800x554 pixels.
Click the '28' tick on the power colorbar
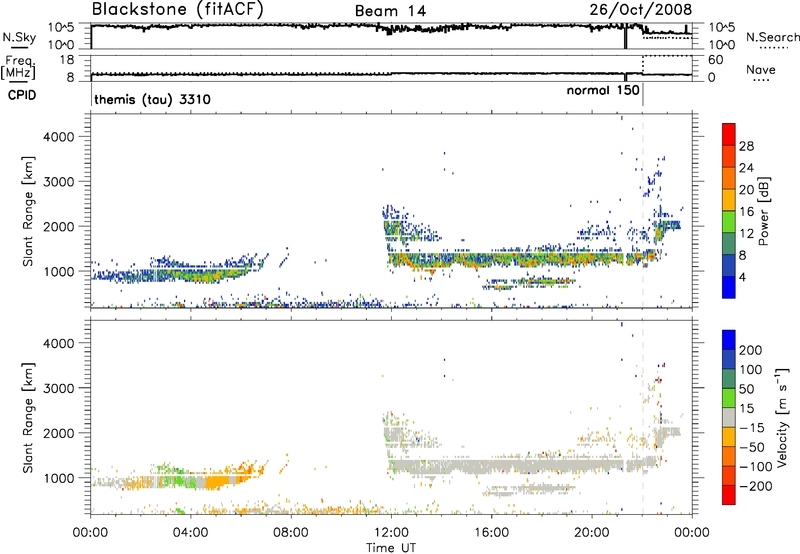click(746, 146)
